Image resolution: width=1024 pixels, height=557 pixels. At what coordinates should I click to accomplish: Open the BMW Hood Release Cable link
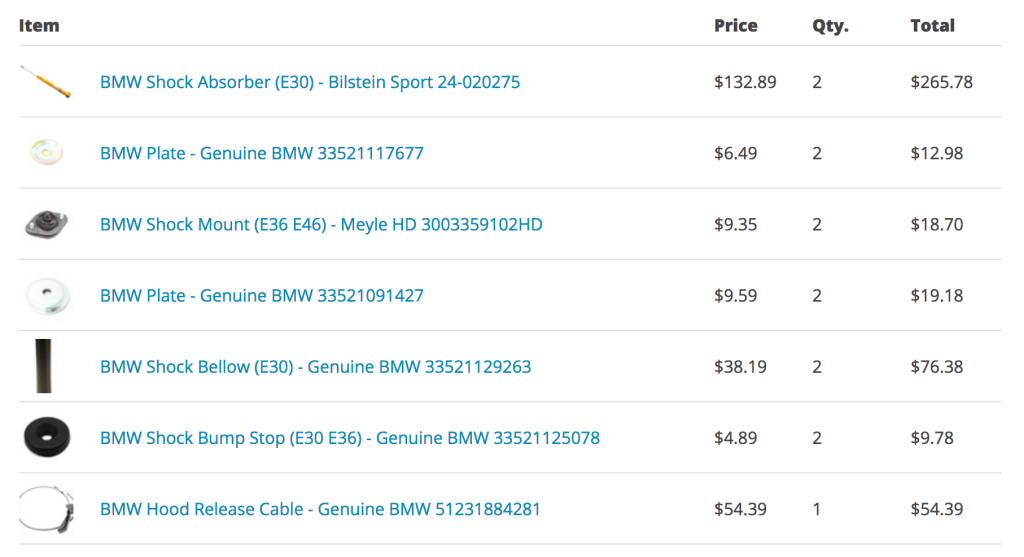tap(320, 509)
